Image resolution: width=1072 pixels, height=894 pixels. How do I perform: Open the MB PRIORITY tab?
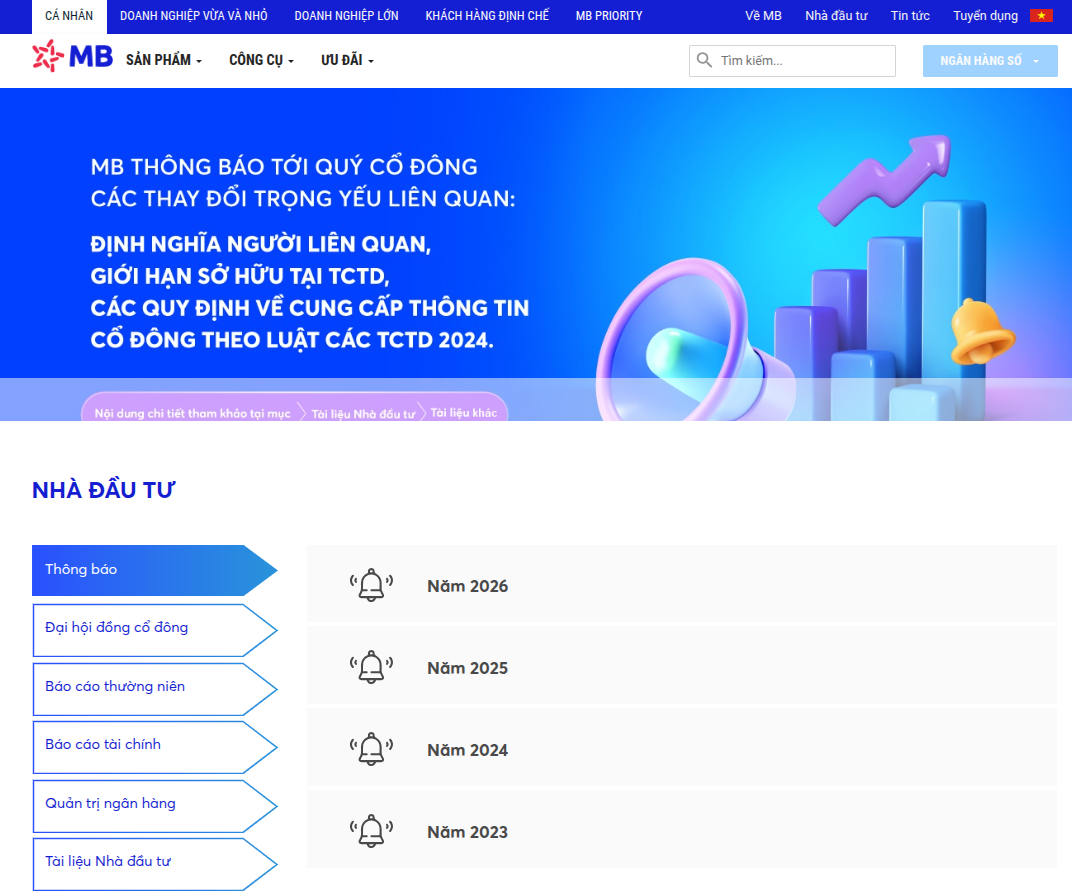[x=609, y=16]
